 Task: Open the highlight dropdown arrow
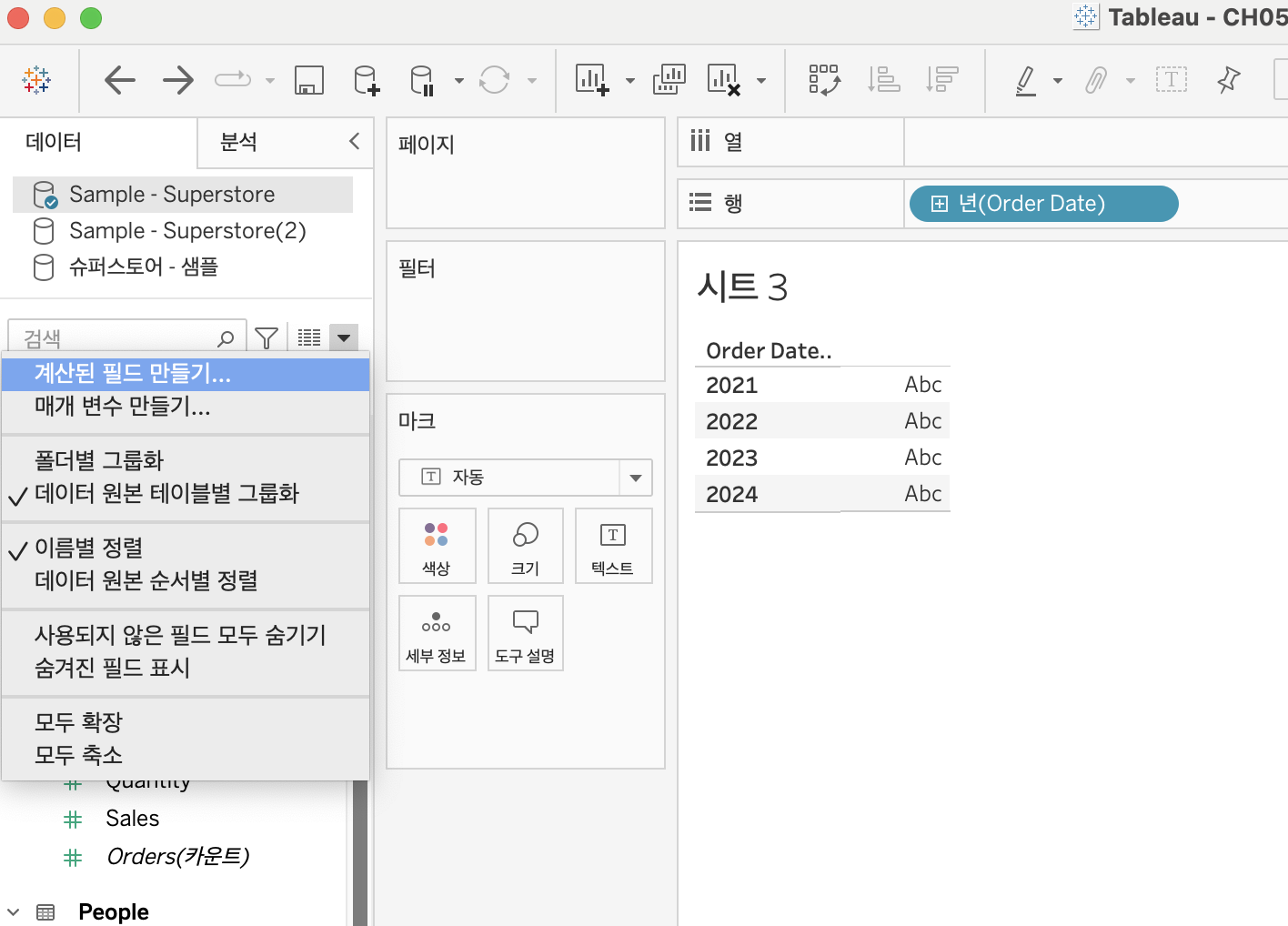coord(1058,81)
